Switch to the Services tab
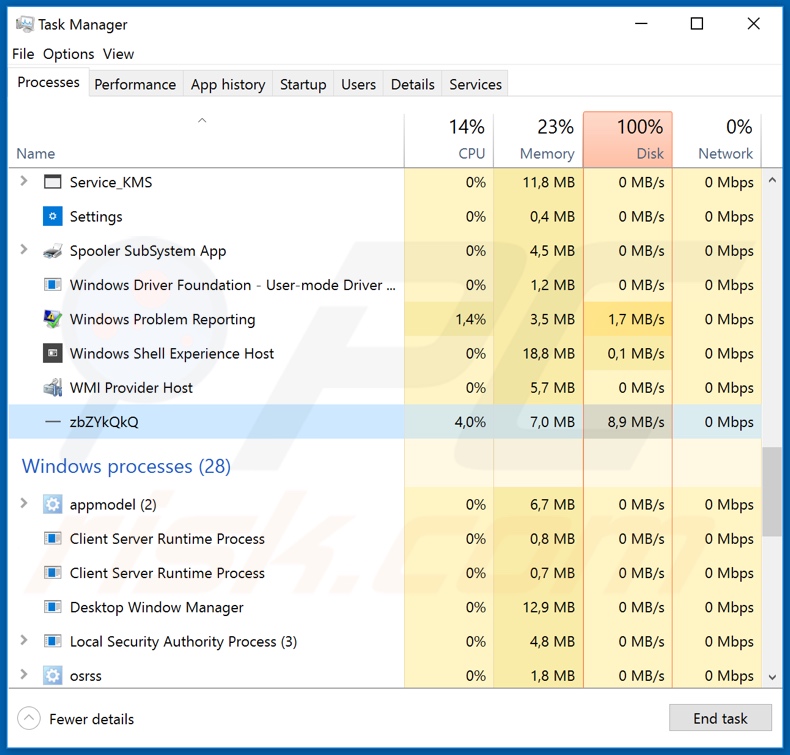 coord(475,84)
